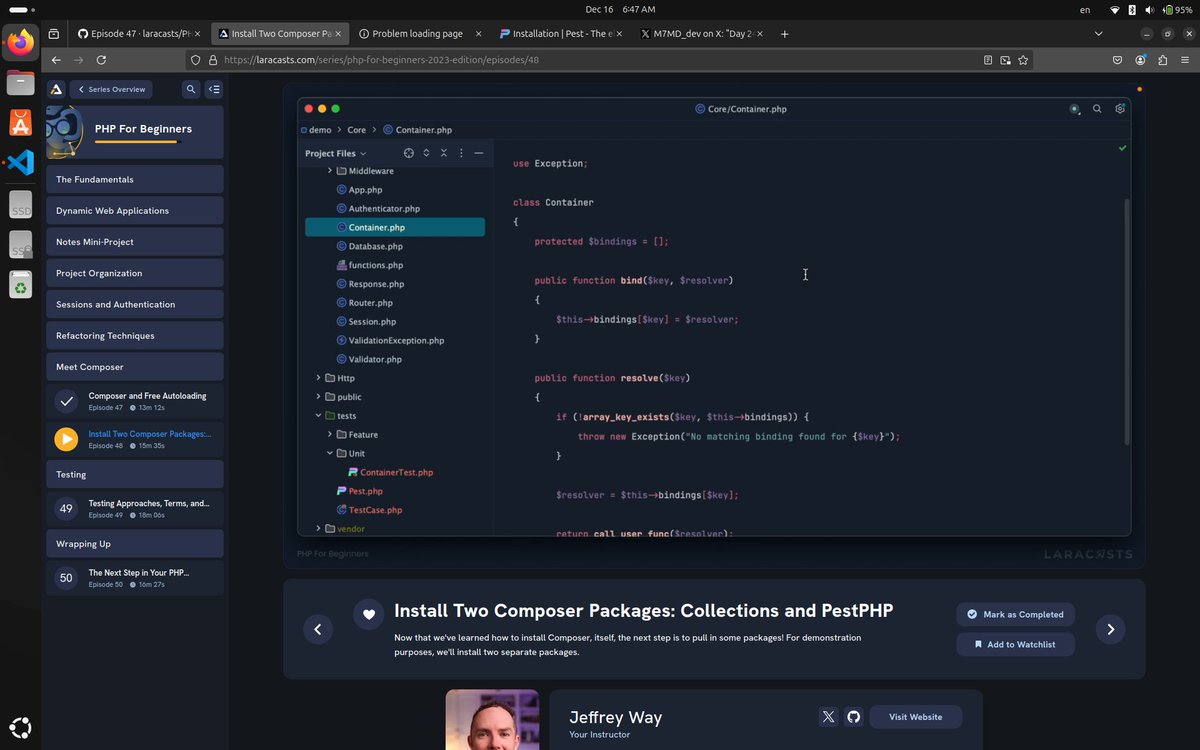
Task: Collapse the Testing section
Action: click(x=135, y=474)
